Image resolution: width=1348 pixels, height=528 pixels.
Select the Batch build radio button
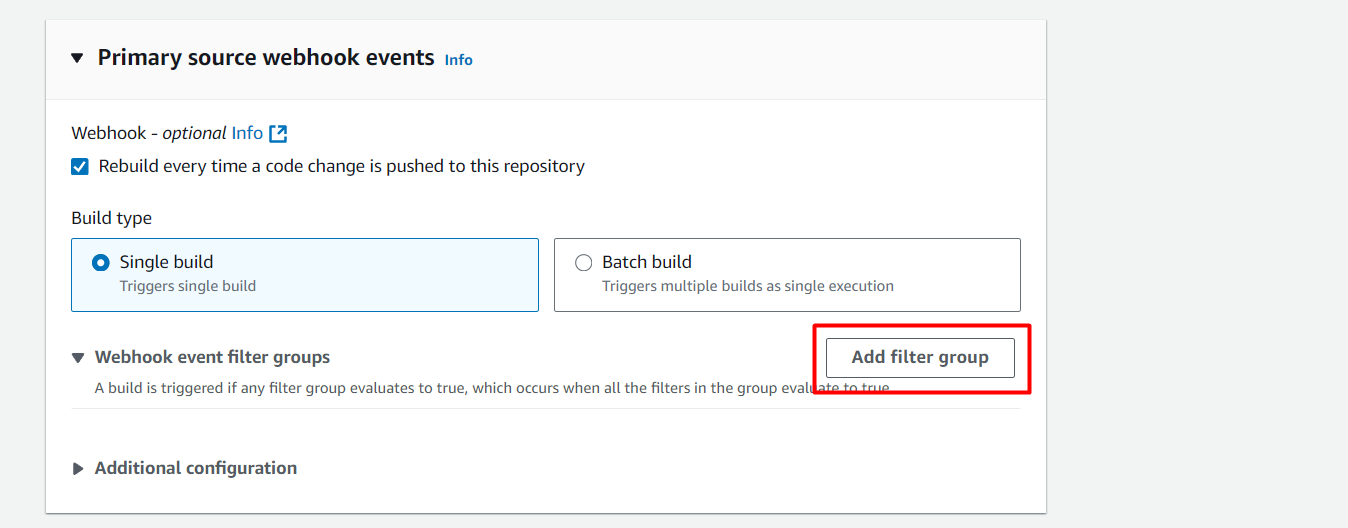[584, 263]
